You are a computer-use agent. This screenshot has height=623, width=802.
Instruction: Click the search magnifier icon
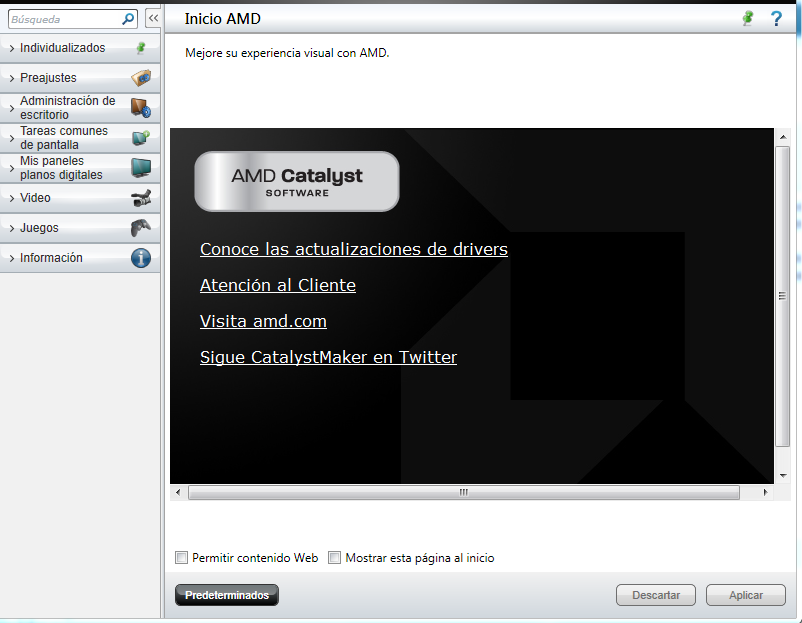click(x=128, y=19)
